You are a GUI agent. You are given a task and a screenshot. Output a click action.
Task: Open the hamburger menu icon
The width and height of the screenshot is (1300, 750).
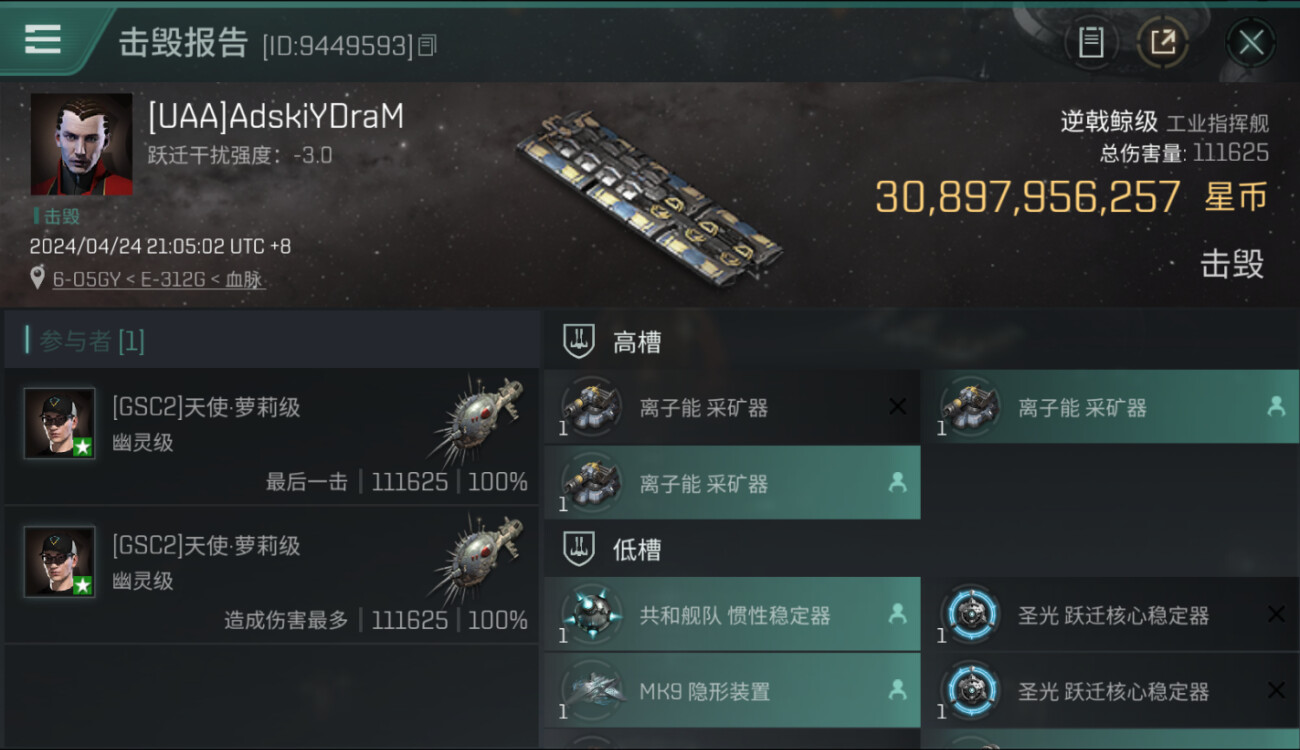[x=43, y=38]
